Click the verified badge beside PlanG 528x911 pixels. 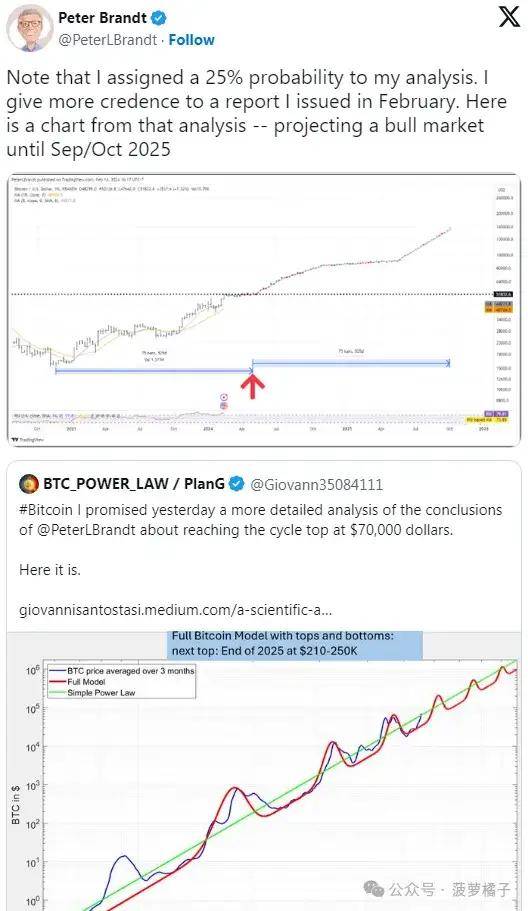(x=236, y=483)
